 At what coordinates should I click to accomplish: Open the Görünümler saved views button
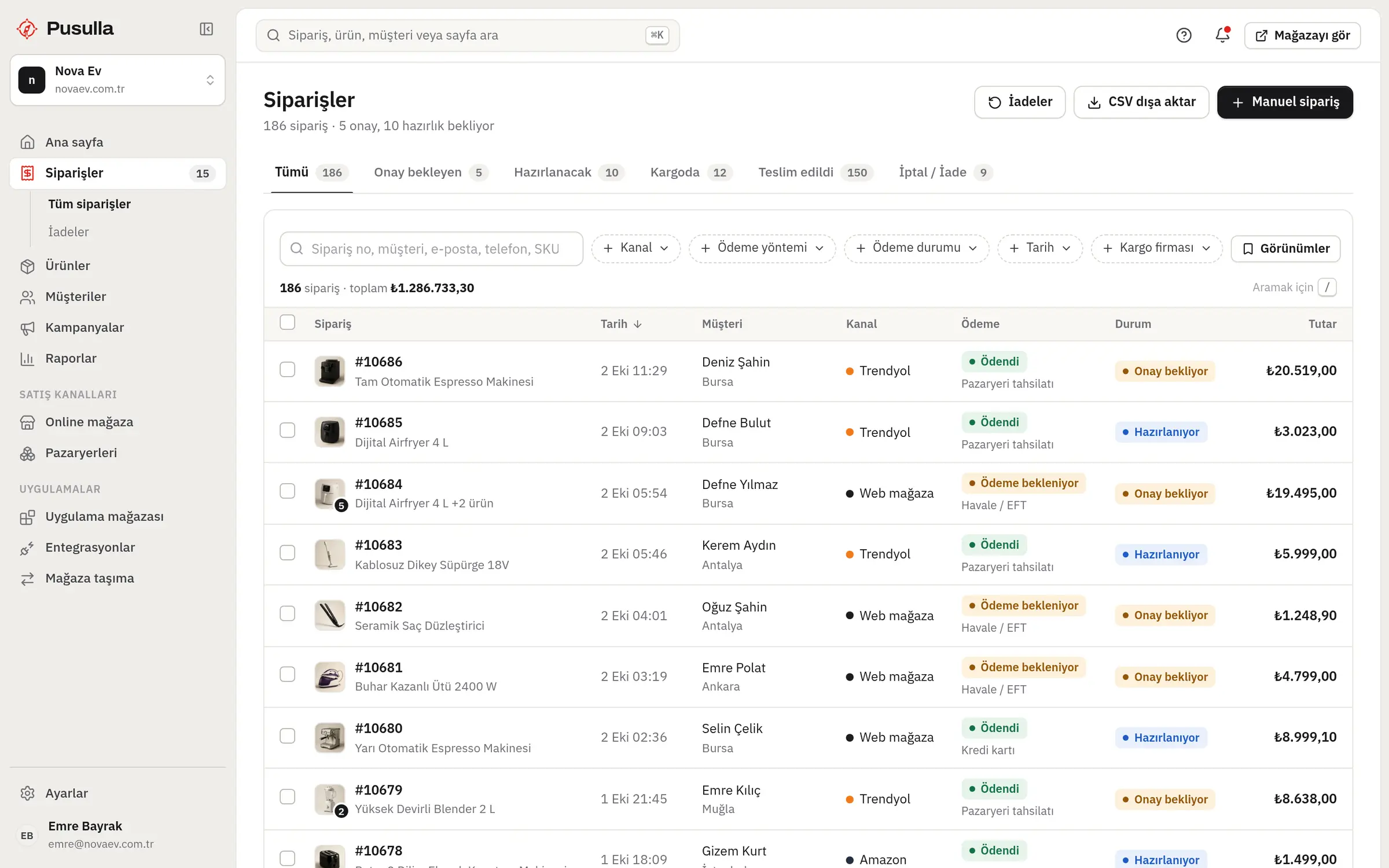click(x=1285, y=249)
